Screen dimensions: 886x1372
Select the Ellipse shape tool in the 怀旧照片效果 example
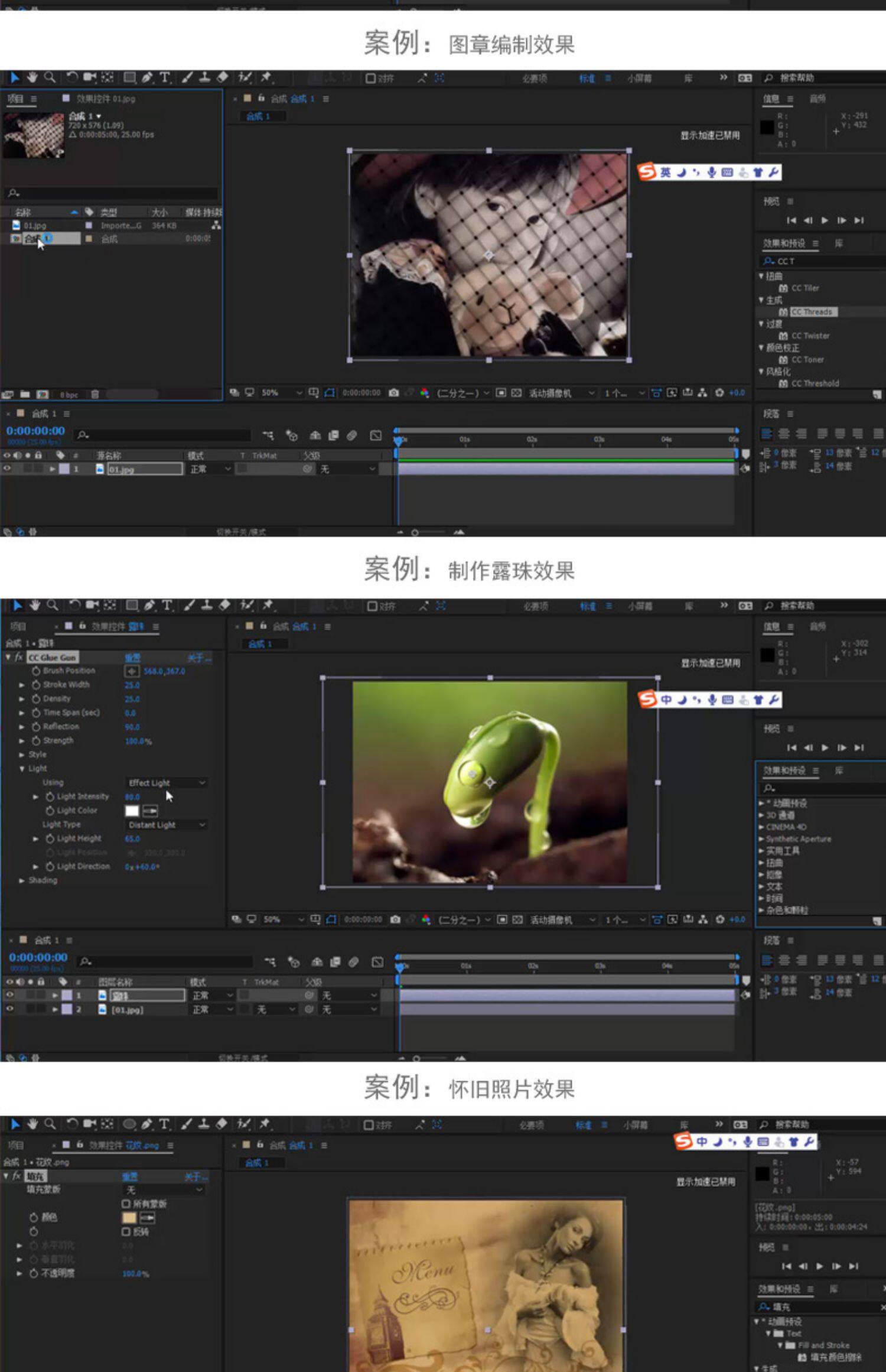click(129, 1124)
